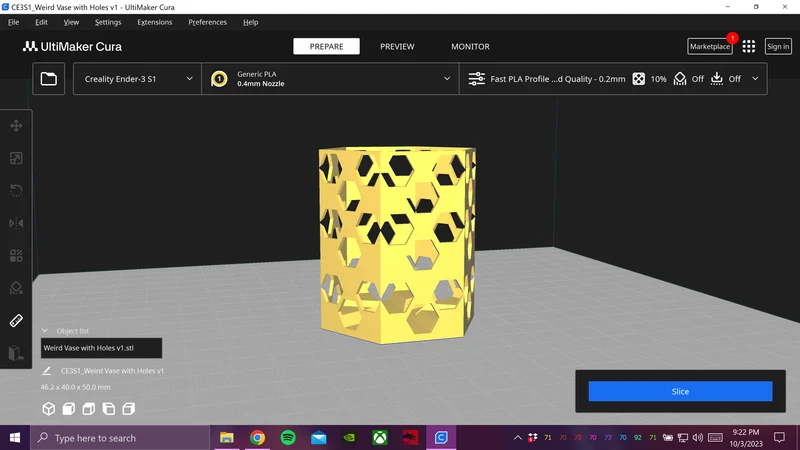Image resolution: width=800 pixels, height=450 pixels.
Task: Expand the Creality Ender-3 S1 printer dropdown
Action: (x=137, y=79)
